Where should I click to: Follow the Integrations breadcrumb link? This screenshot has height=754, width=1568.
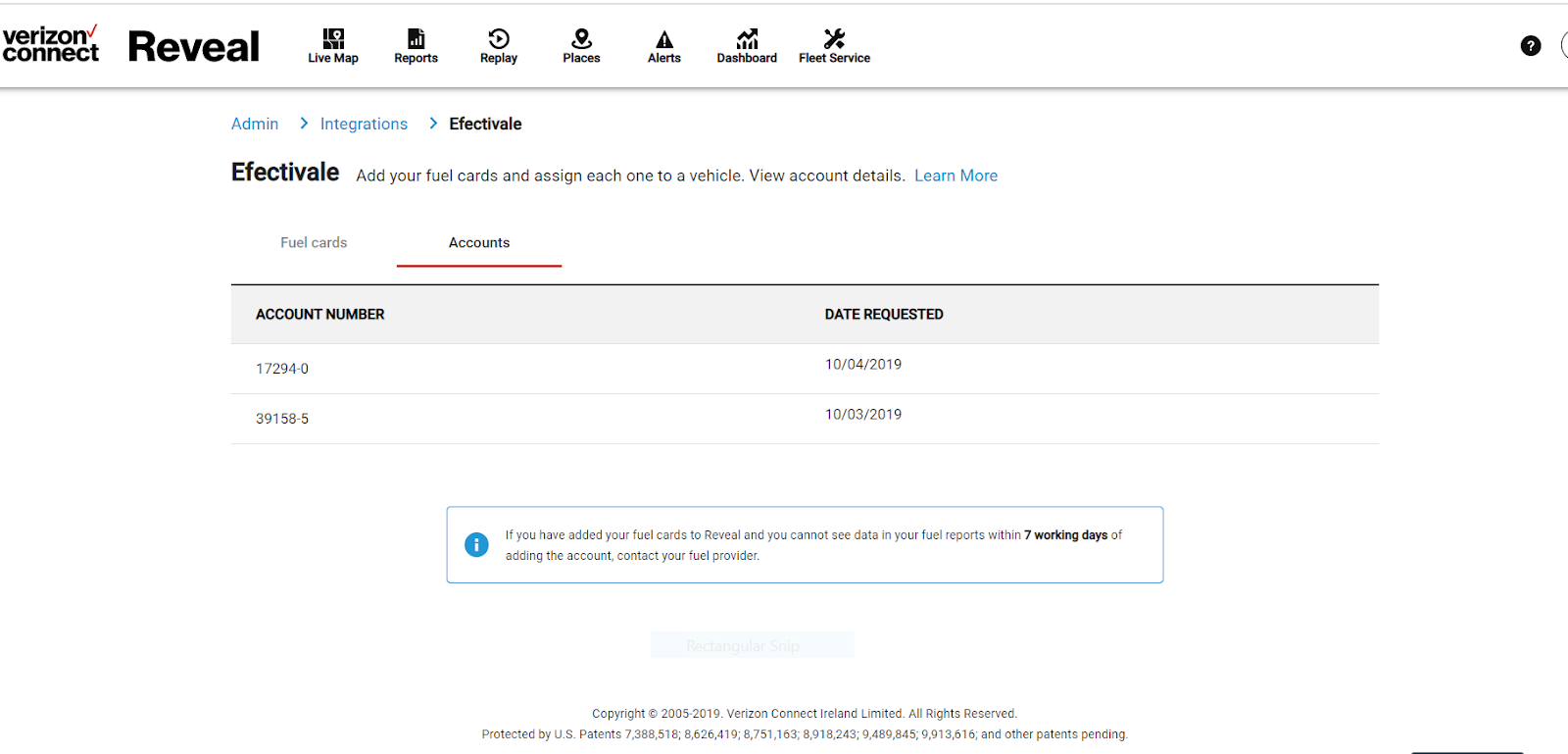pos(364,124)
